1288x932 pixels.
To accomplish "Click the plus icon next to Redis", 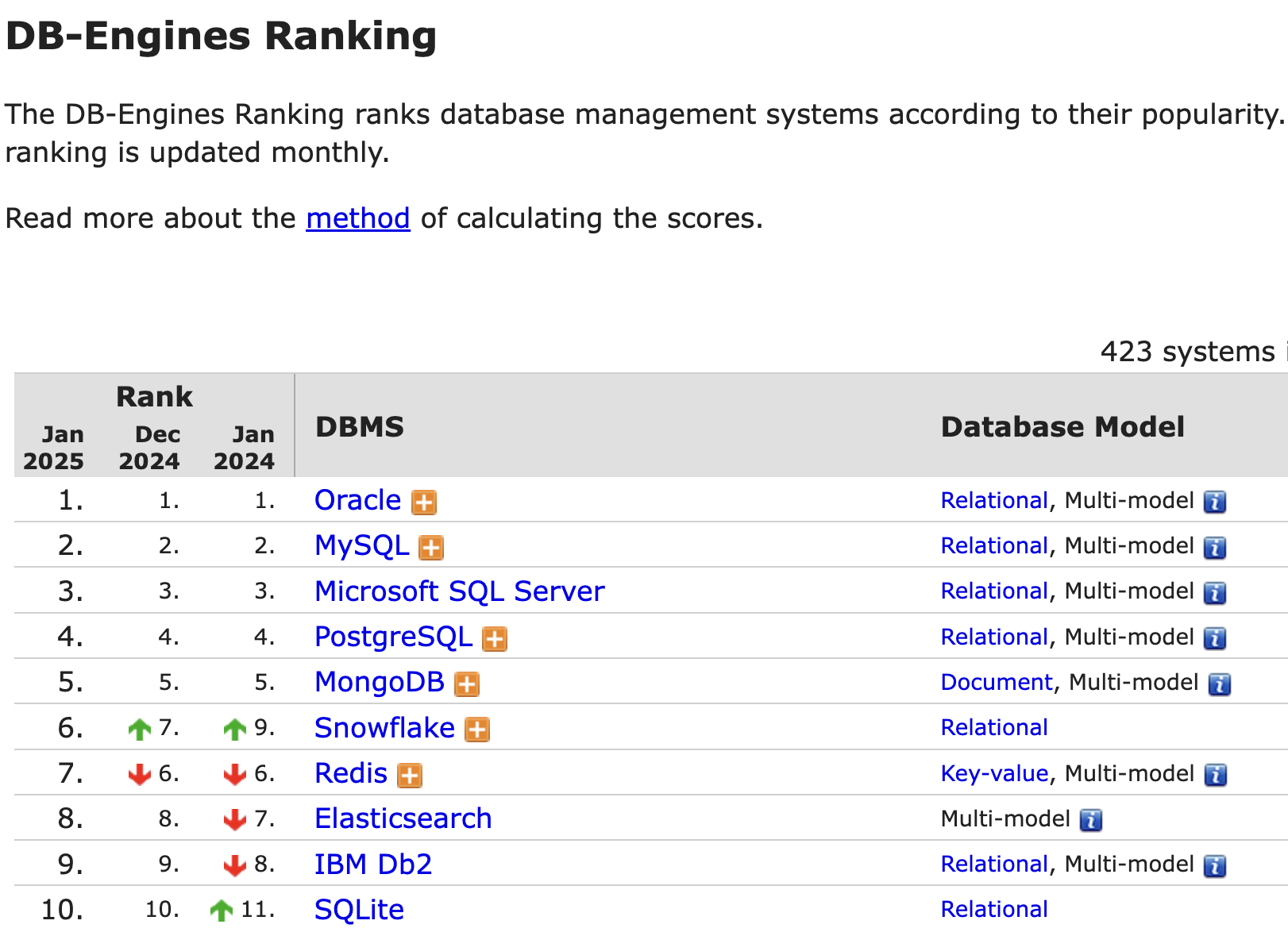I will [410, 776].
